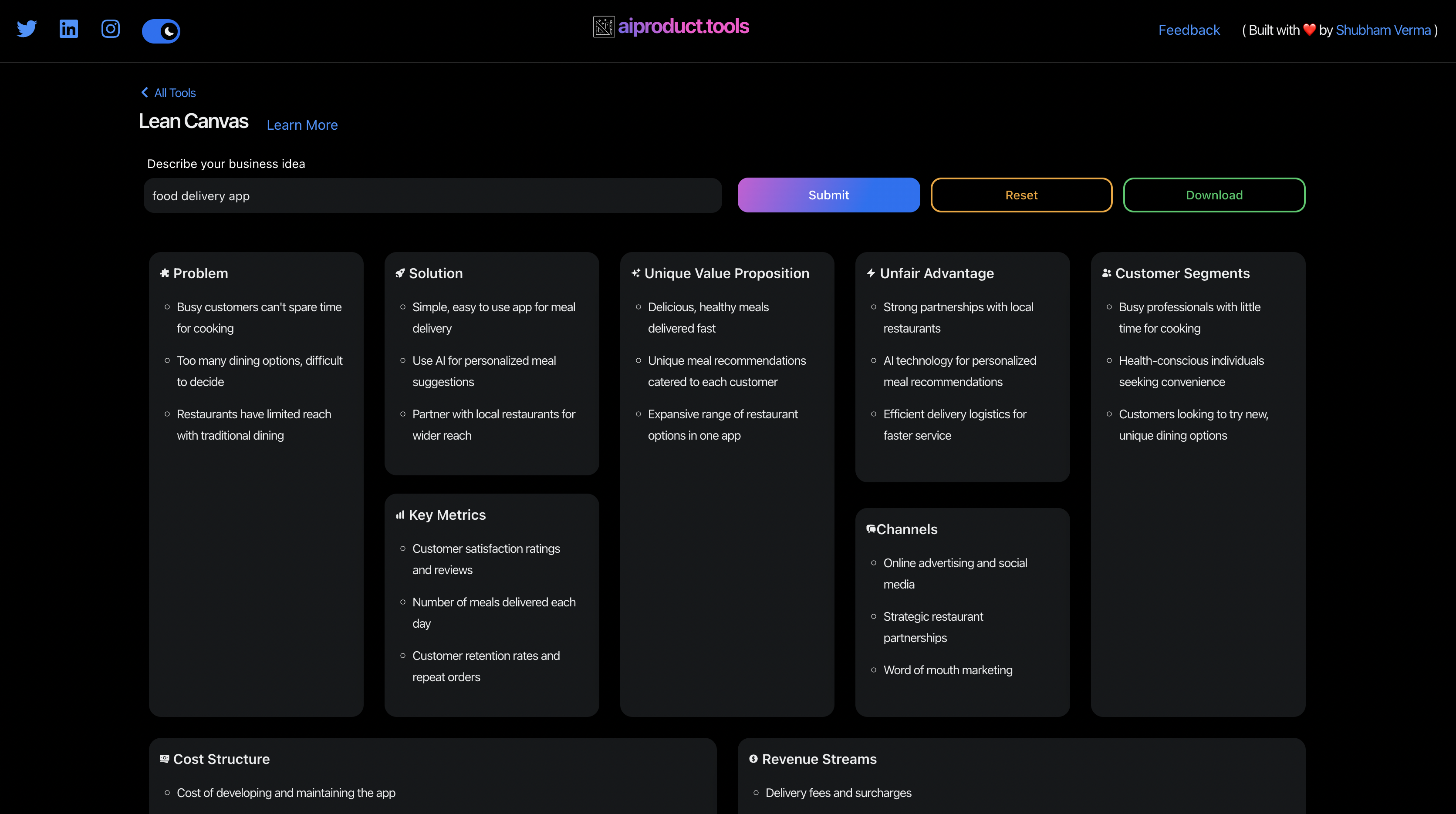This screenshot has height=814, width=1456.
Task: Reset the Lean Canvas
Action: click(x=1021, y=195)
